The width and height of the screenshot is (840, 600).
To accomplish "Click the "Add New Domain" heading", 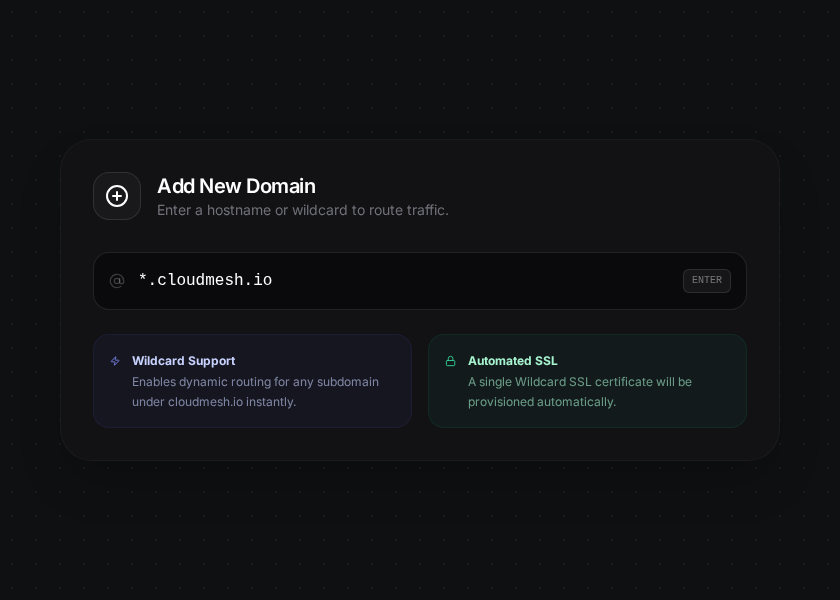I will click(236, 186).
